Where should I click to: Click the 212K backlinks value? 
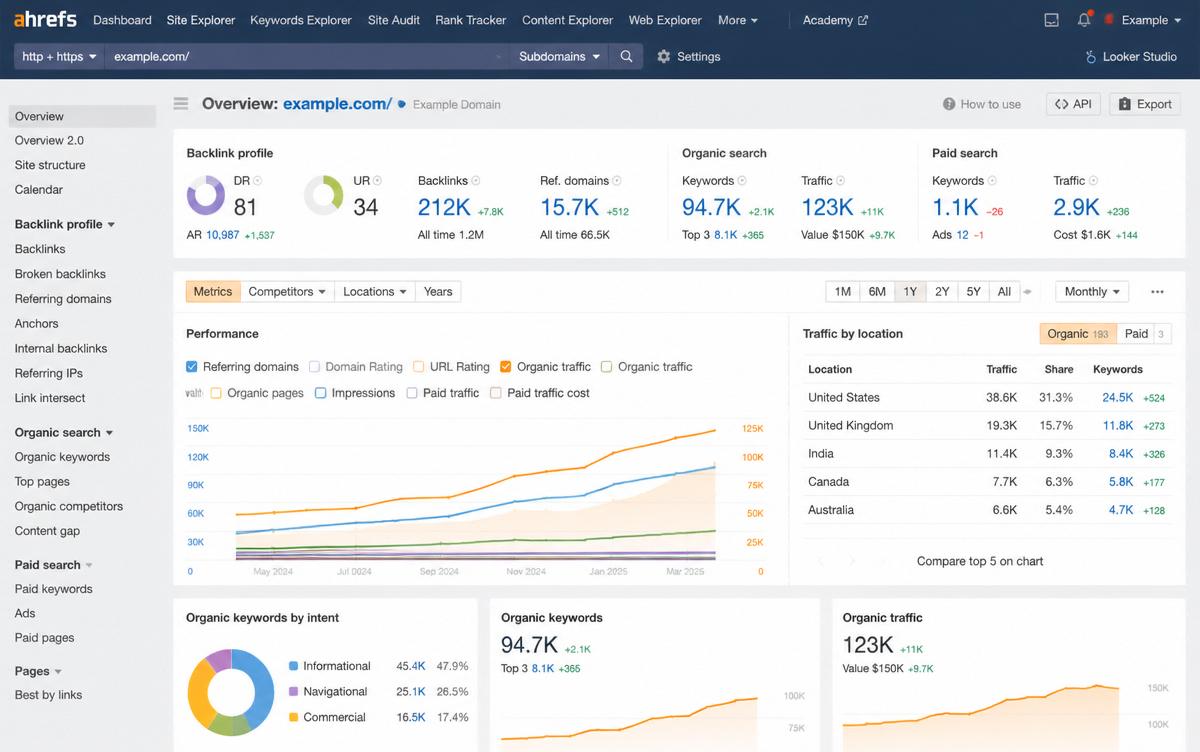444,207
